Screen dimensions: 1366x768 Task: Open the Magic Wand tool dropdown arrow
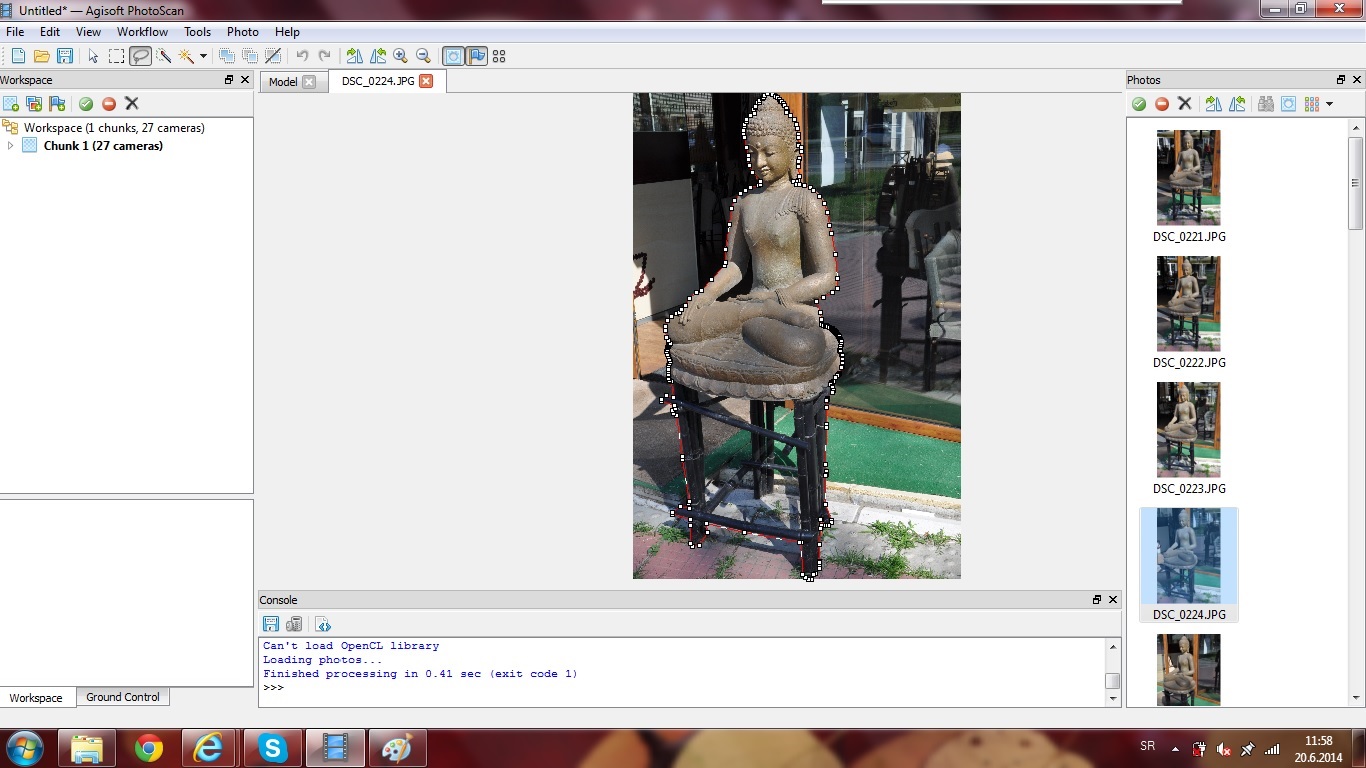(x=203, y=56)
